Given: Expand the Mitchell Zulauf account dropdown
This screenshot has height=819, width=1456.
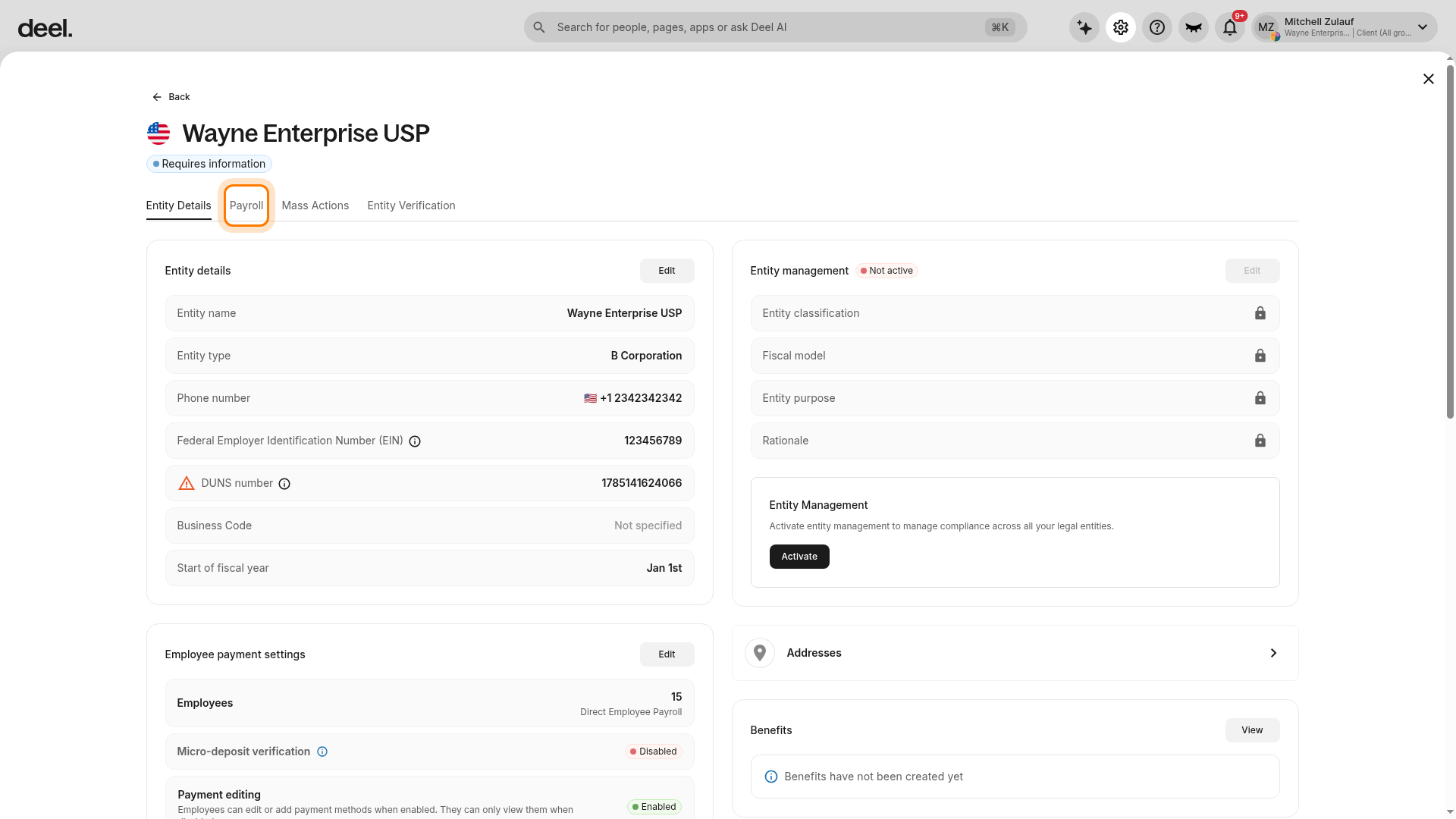Looking at the screenshot, I should pos(1423,27).
